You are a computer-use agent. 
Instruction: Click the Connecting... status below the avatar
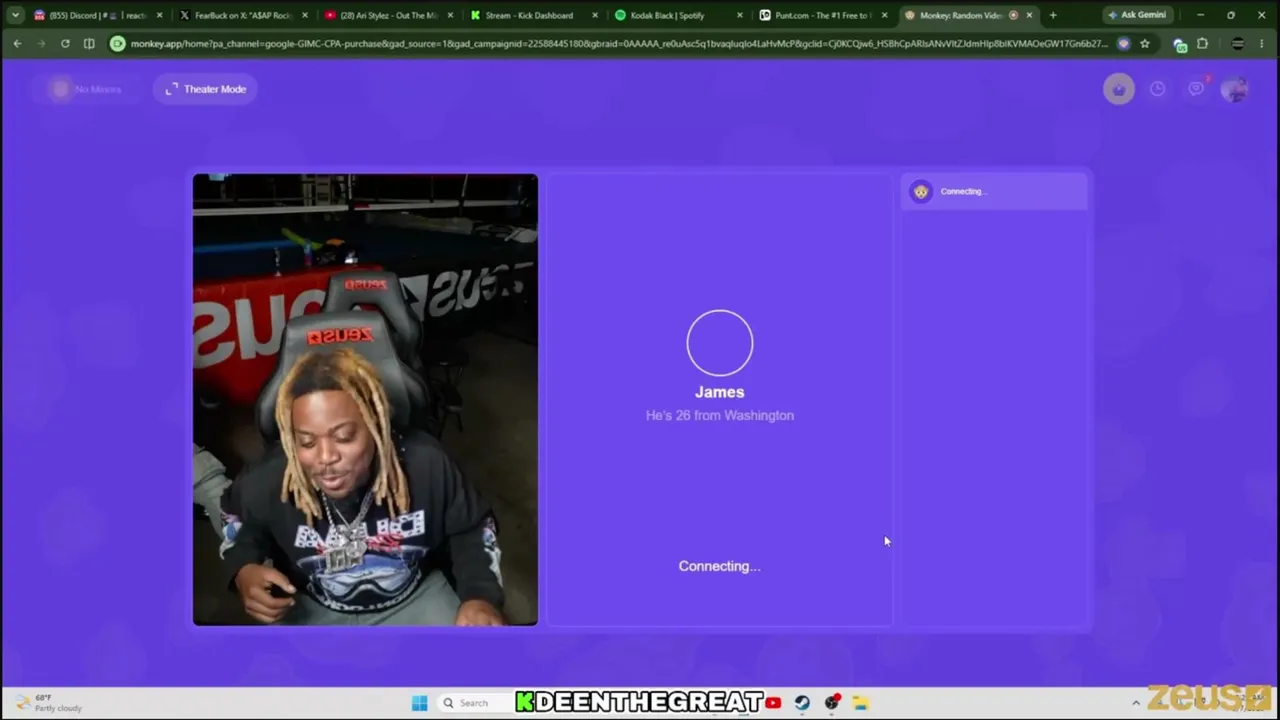coord(720,566)
